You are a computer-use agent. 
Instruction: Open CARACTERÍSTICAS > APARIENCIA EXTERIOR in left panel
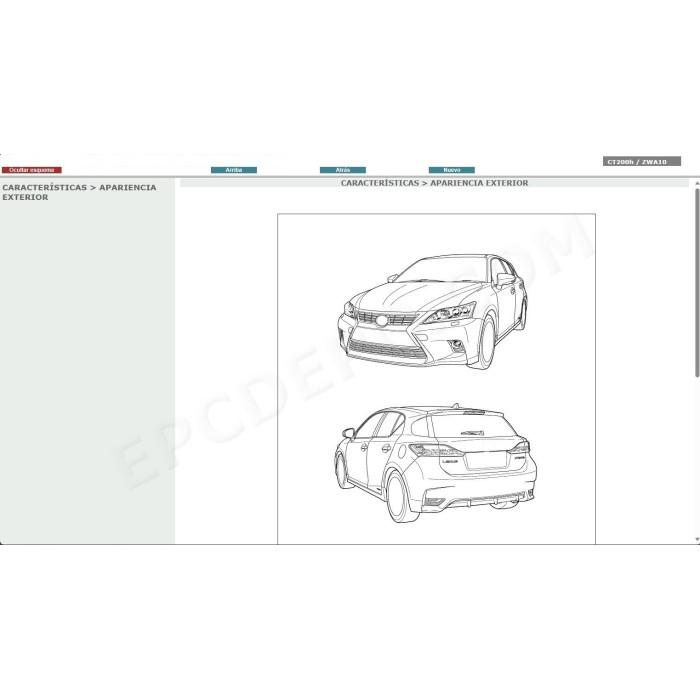[x=79, y=192]
